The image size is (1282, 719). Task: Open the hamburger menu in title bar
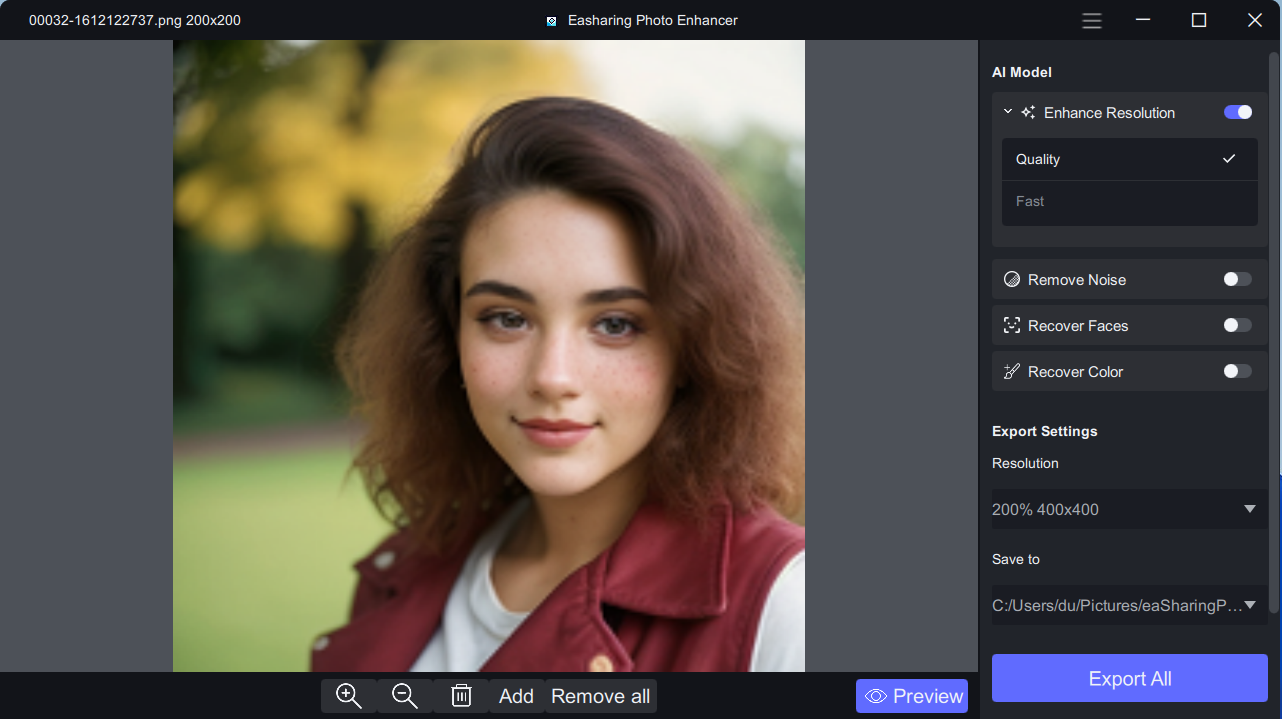click(x=1092, y=20)
